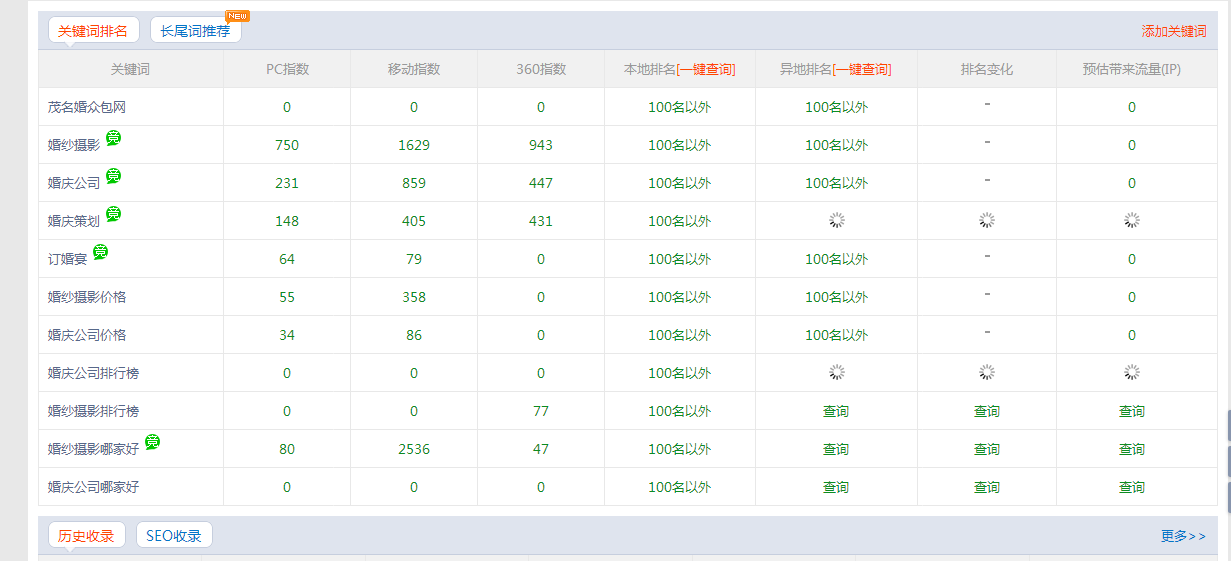Click 查询 under 排名变化 for 婚庆公司哪家好
The height and width of the screenshot is (561, 1231).
click(987, 487)
